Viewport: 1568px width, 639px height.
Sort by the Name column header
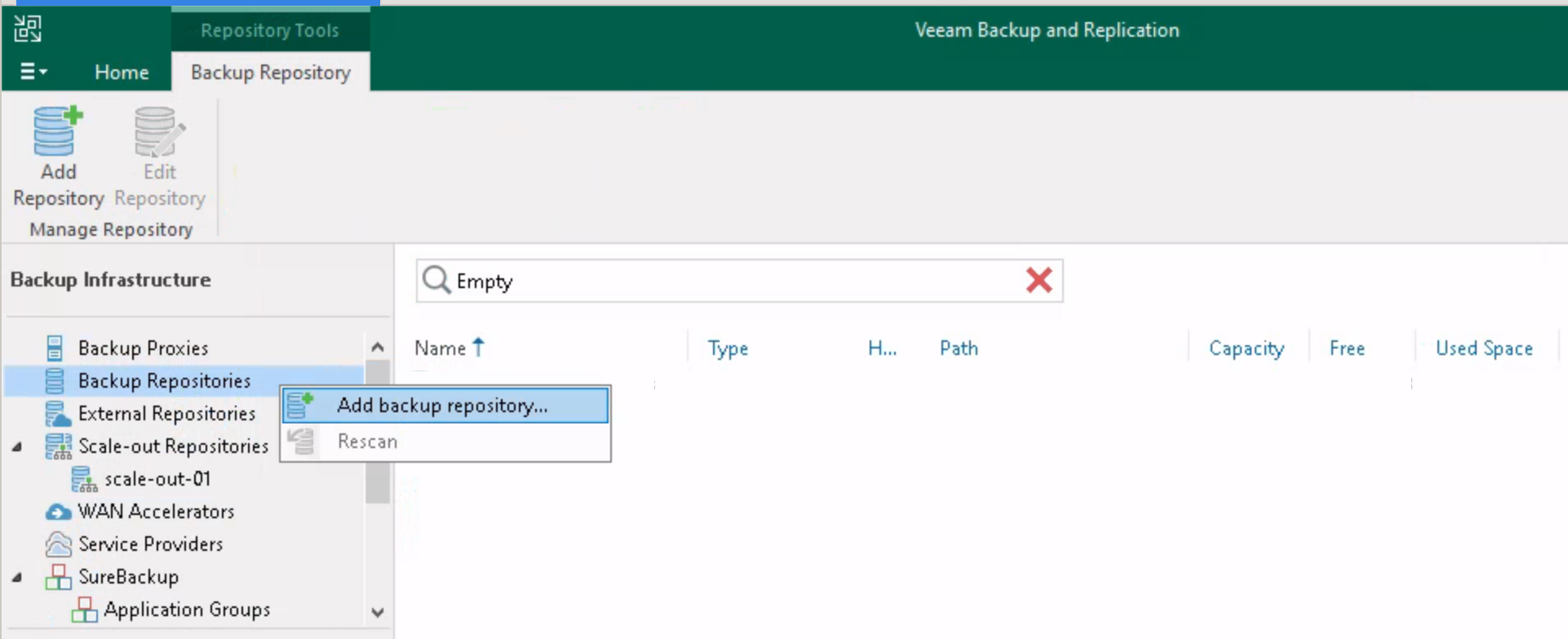(441, 348)
